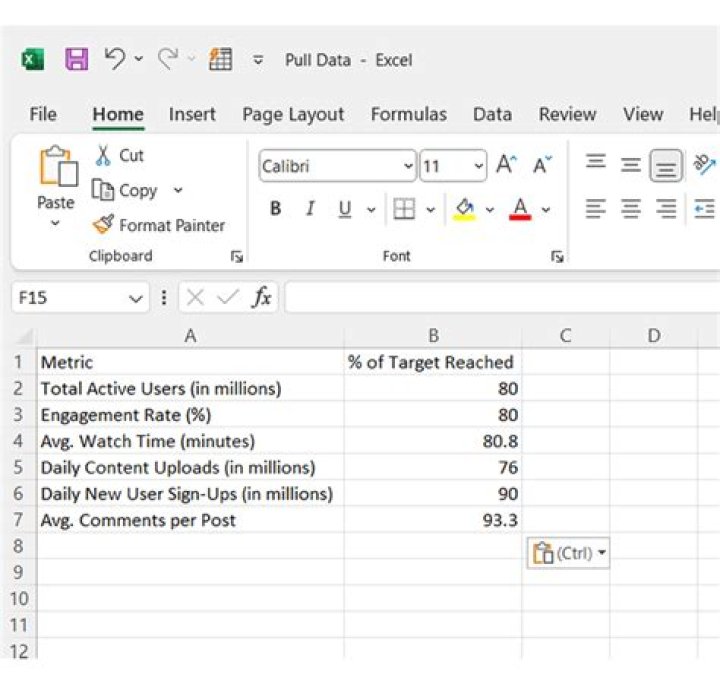Viewport: 720px width, 684px height.
Task: Open fill color palette arrow
Action: pos(490,210)
